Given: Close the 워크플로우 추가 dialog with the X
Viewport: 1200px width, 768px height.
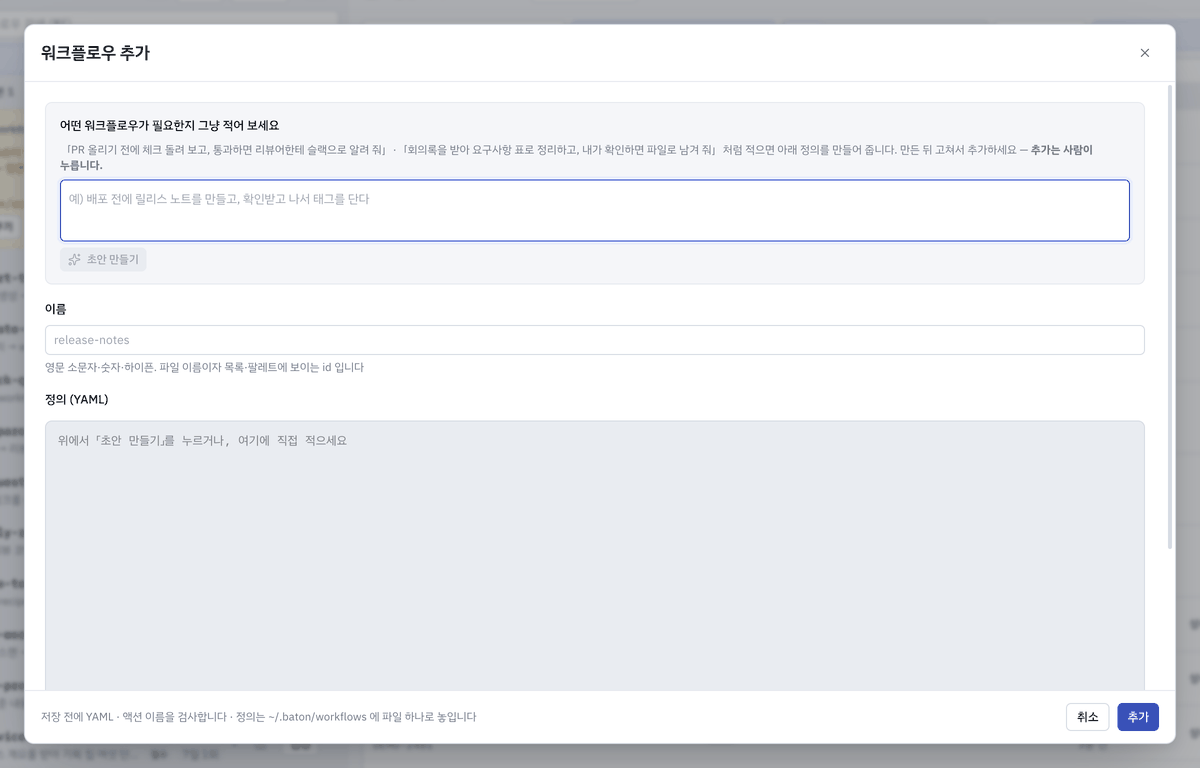Looking at the screenshot, I should click(1145, 53).
